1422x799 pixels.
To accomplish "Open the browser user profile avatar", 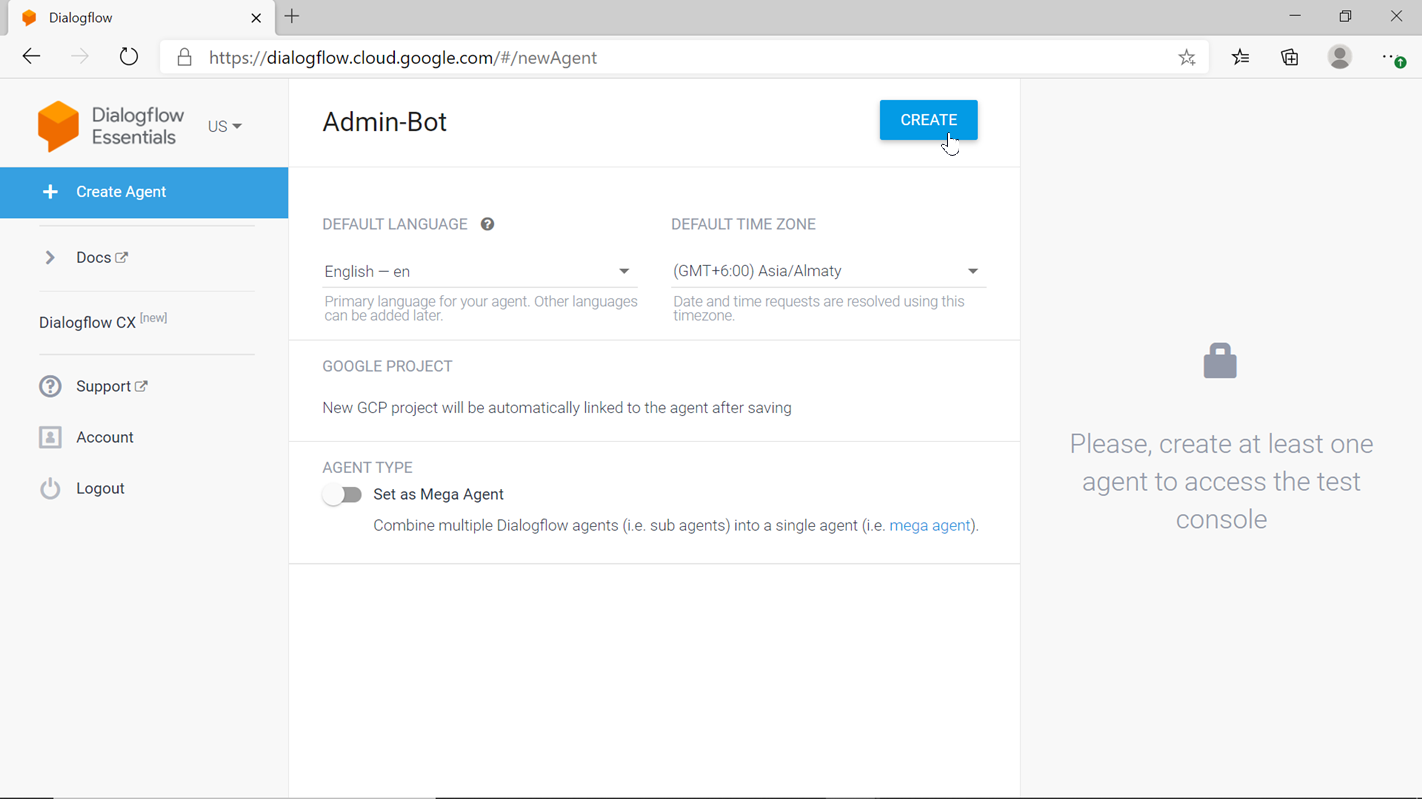I will click(1339, 58).
